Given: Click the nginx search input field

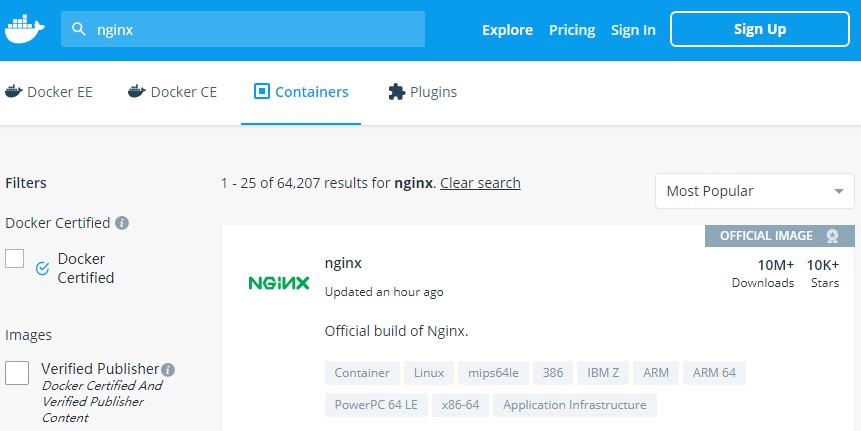Looking at the screenshot, I should [x=250, y=30].
